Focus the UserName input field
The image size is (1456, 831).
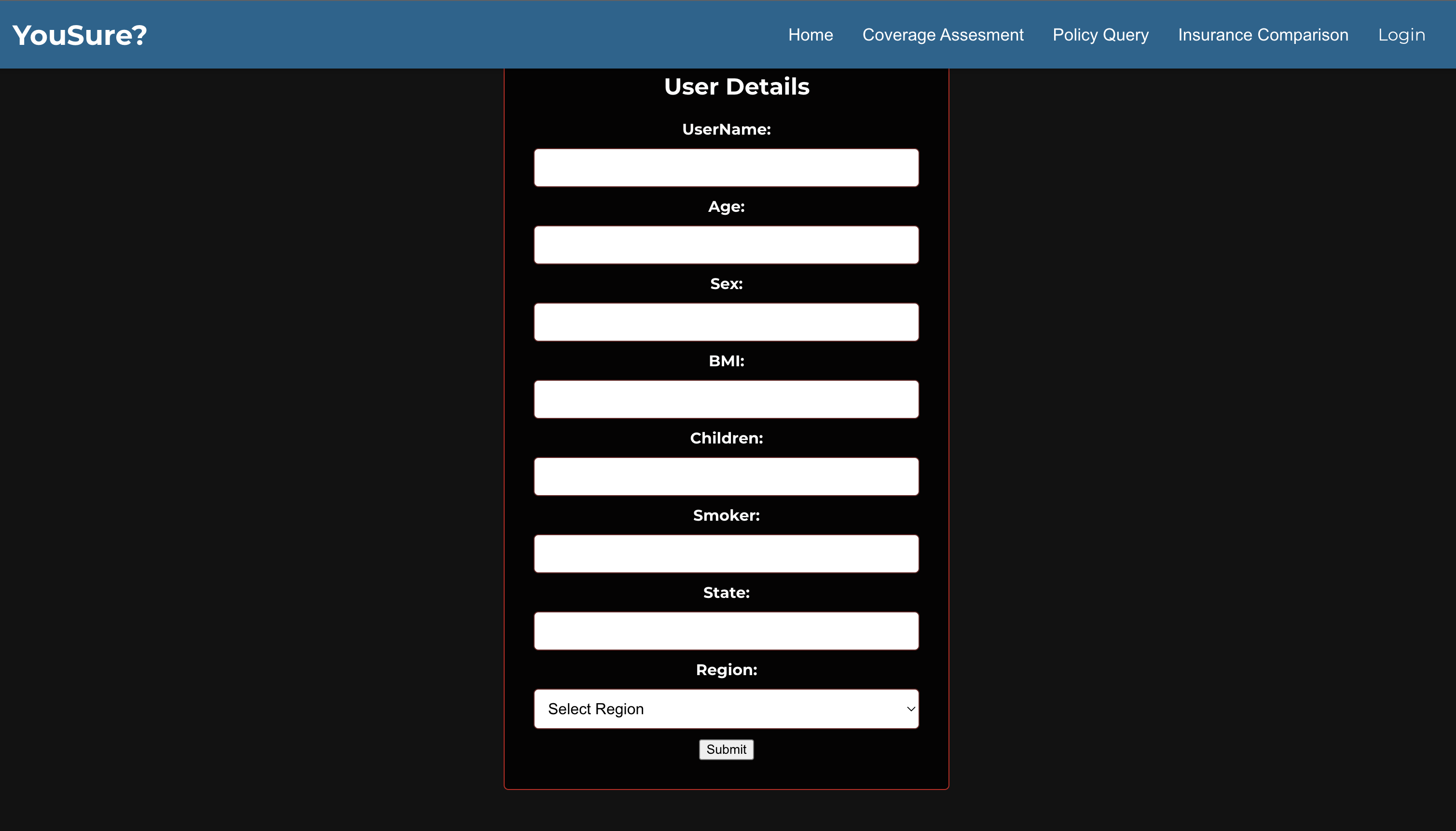(726, 168)
